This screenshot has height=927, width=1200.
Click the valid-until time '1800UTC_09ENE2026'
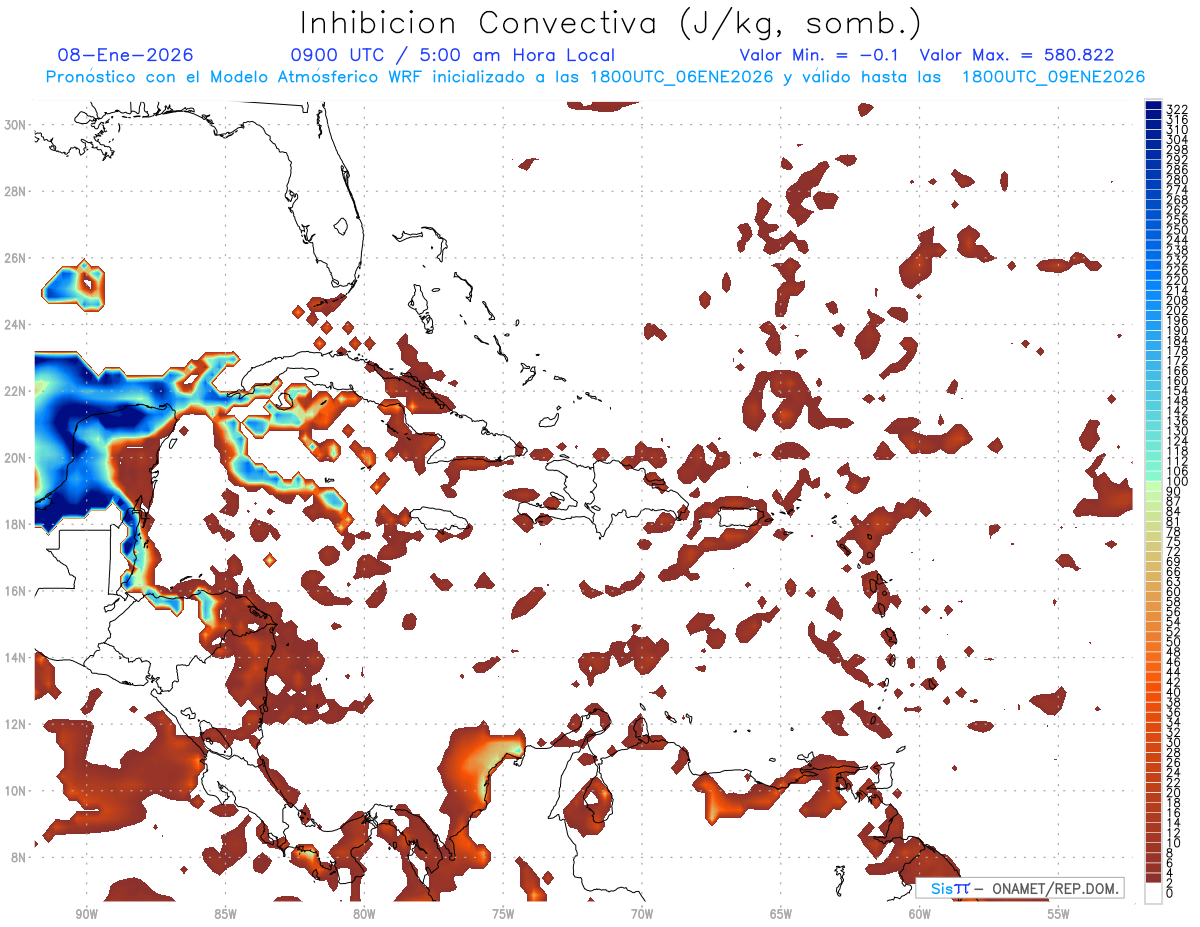coord(1053,77)
